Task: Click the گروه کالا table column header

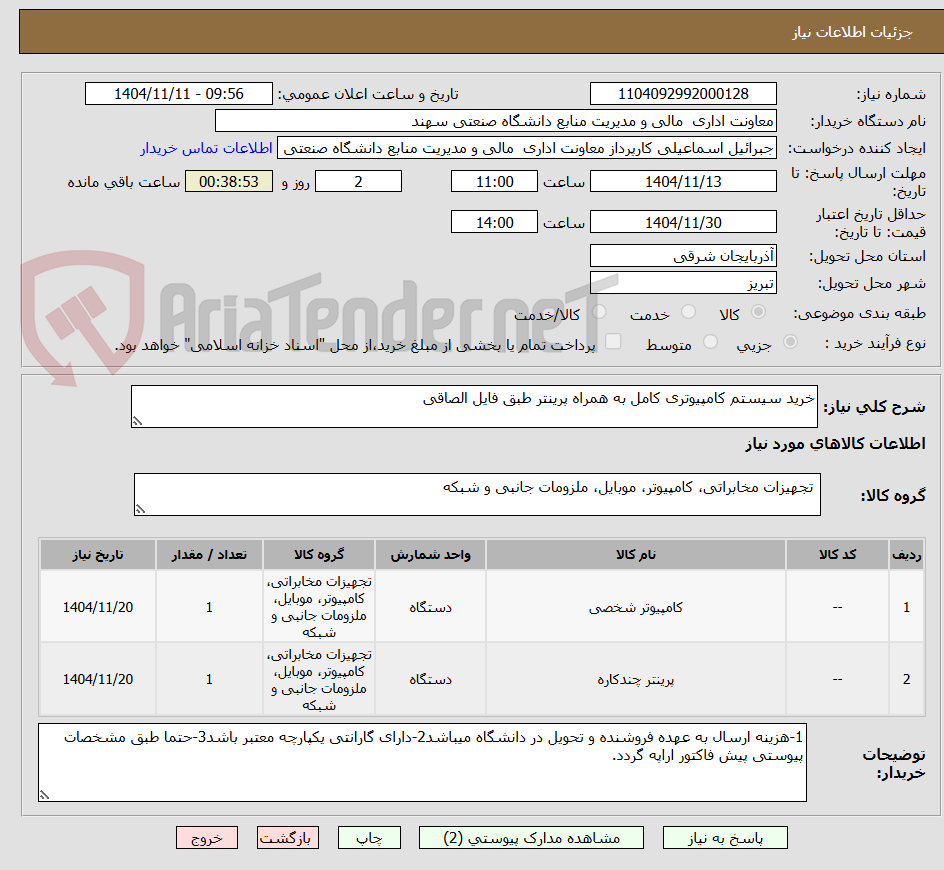Action: click(318, 555)
